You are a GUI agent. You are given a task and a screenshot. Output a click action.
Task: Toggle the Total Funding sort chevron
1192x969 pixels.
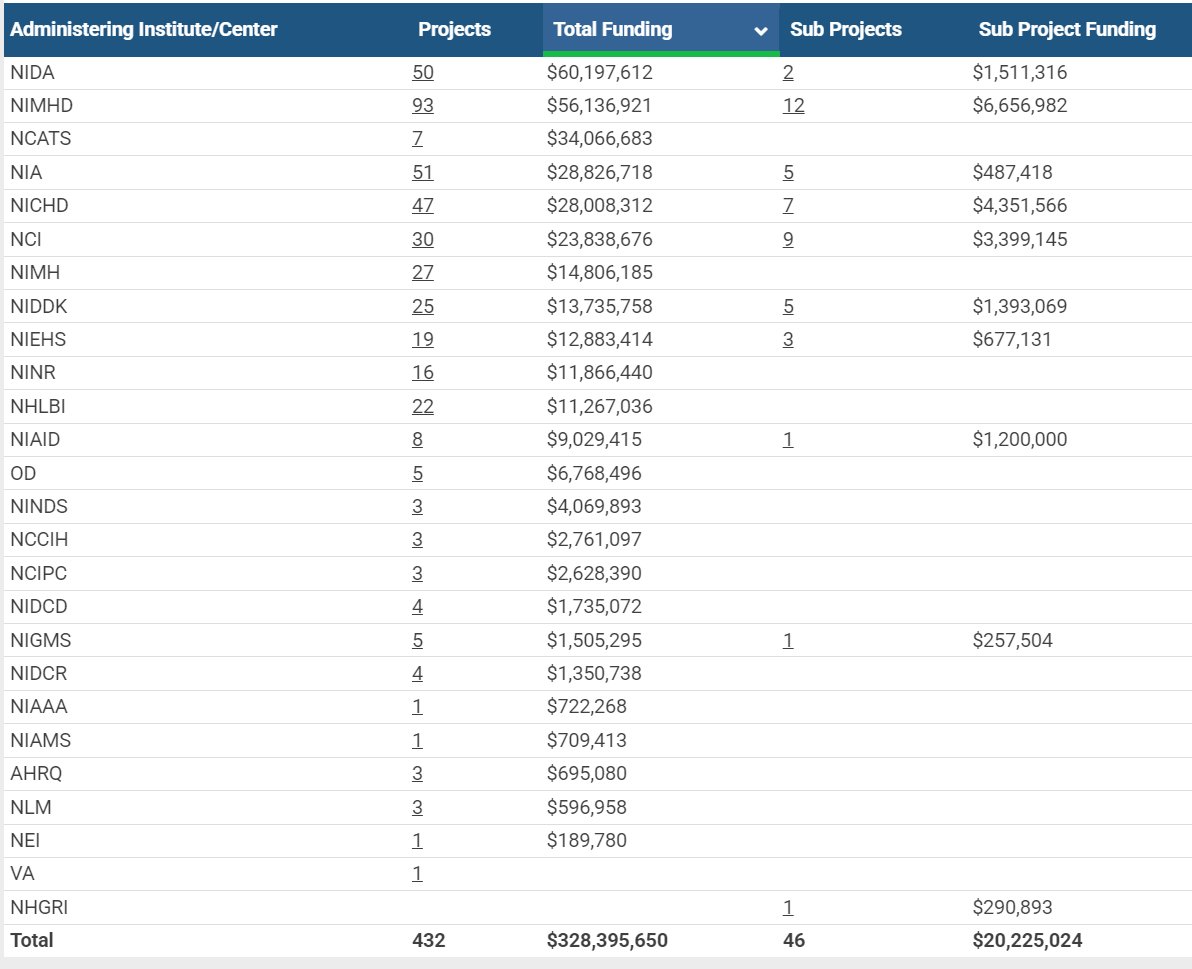[x=760, y=31]
